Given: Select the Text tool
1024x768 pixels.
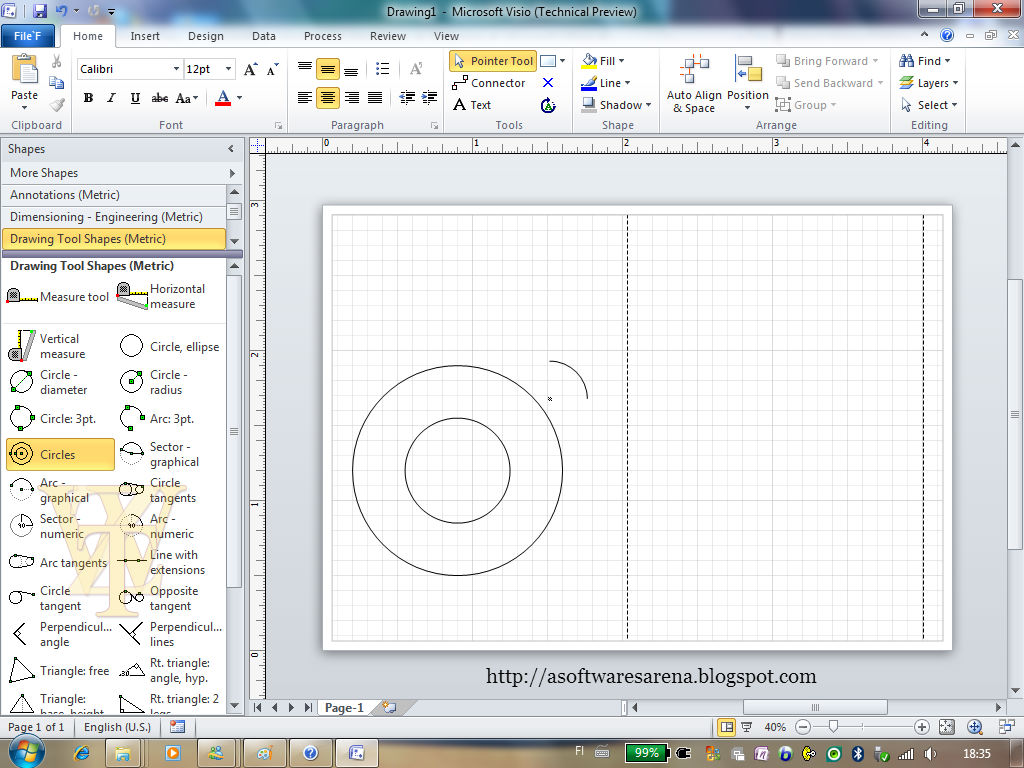Looking at the screenshot, I should pyautogui.click(x=471, y=105).
